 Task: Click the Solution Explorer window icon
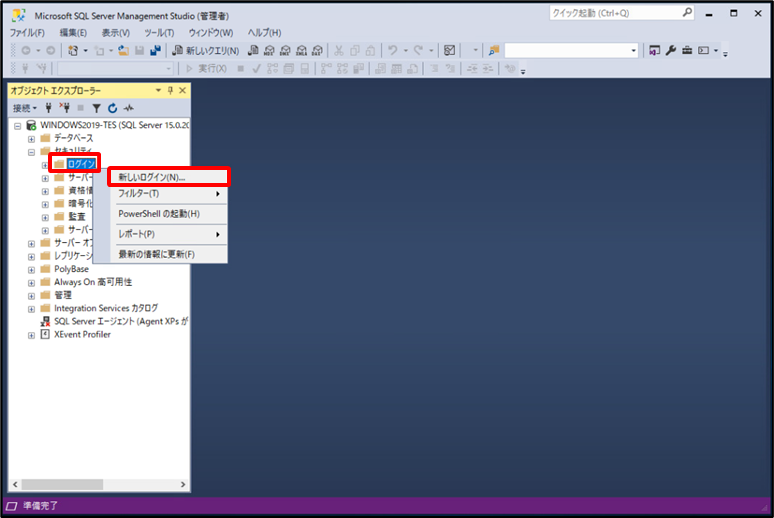[655, 50]
